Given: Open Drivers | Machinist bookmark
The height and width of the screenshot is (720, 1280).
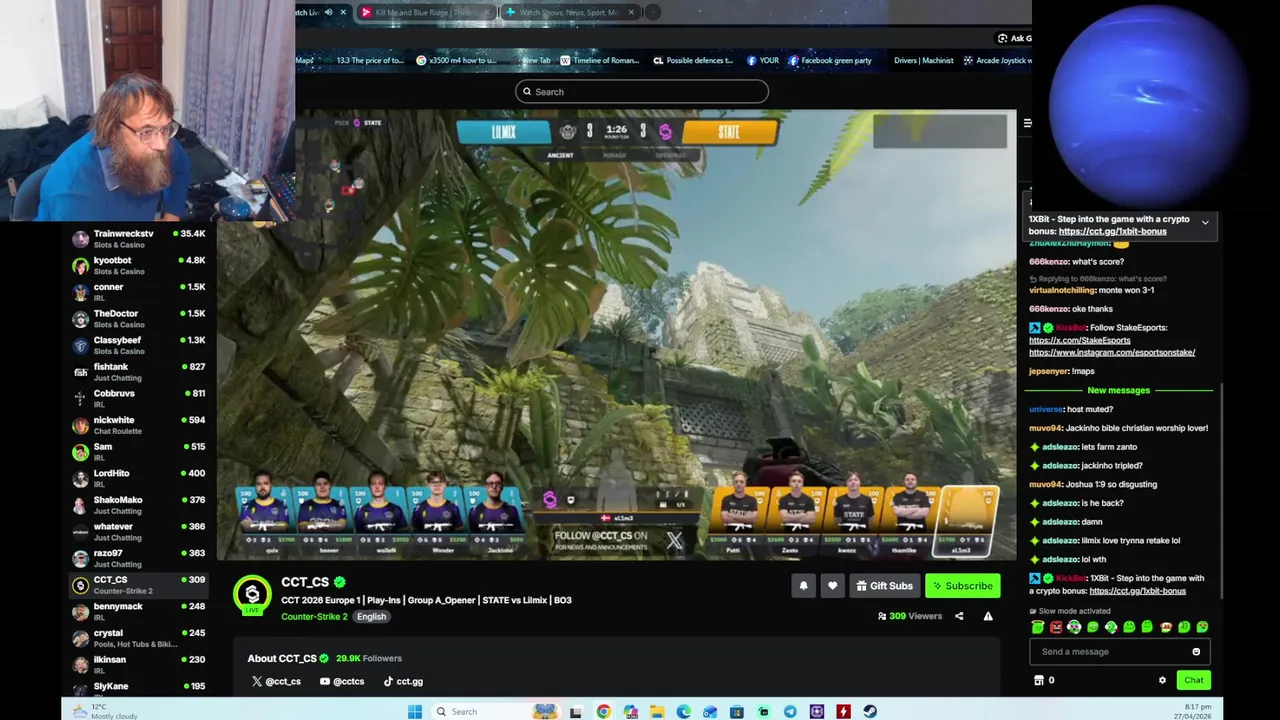Looking at the screenshot, I should (x=923, y=60).
